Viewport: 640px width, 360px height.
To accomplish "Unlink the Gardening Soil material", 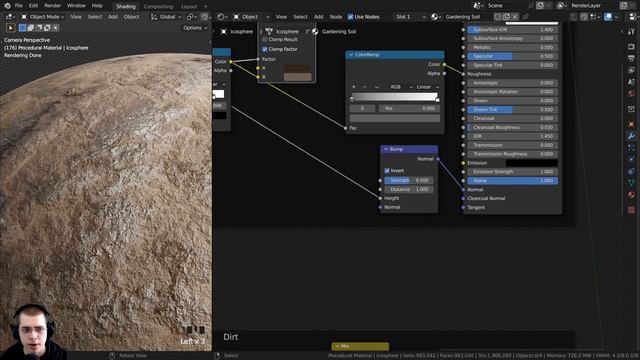I will [515, 17].
